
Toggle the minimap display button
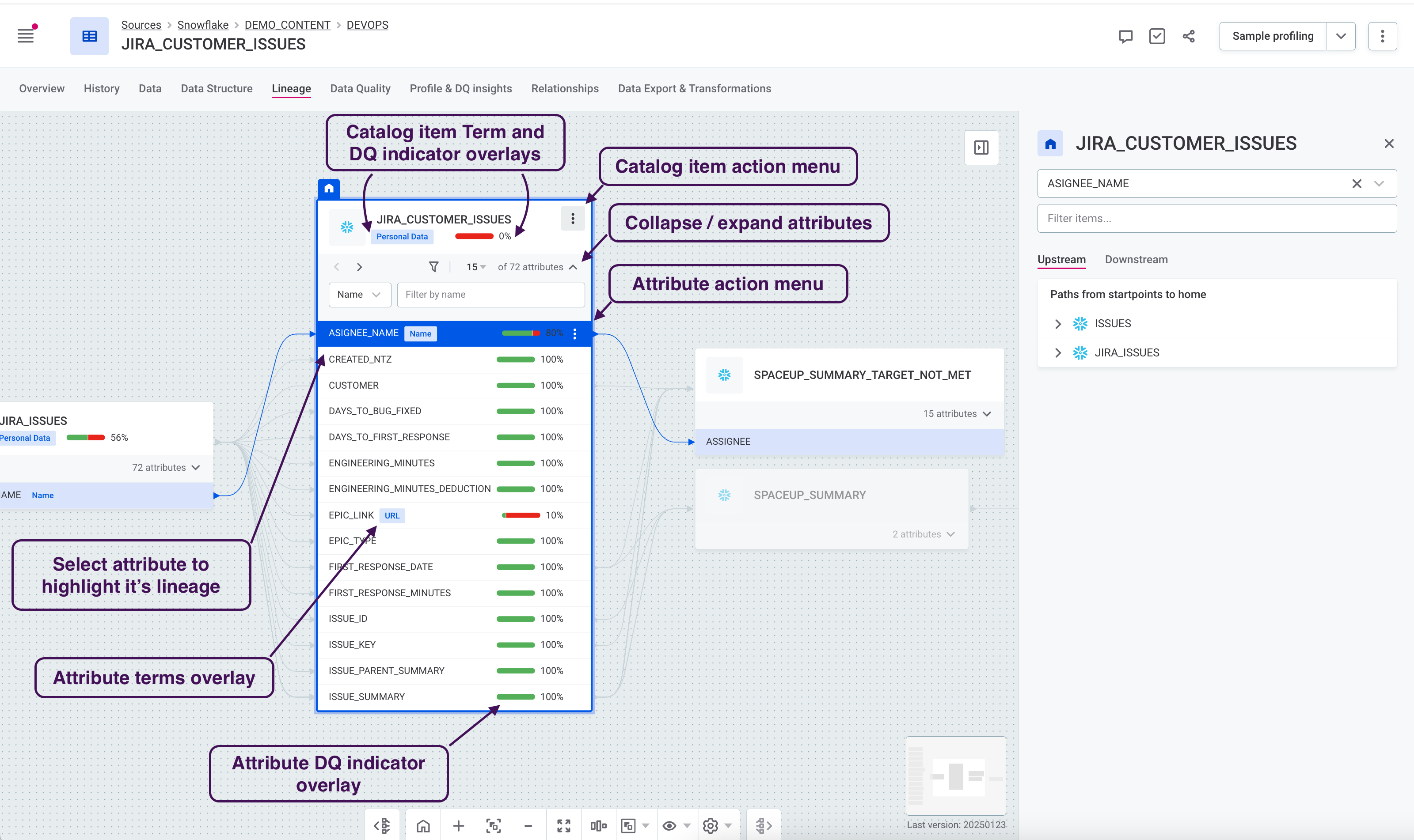pyautogui.click(x=628, y=826)
